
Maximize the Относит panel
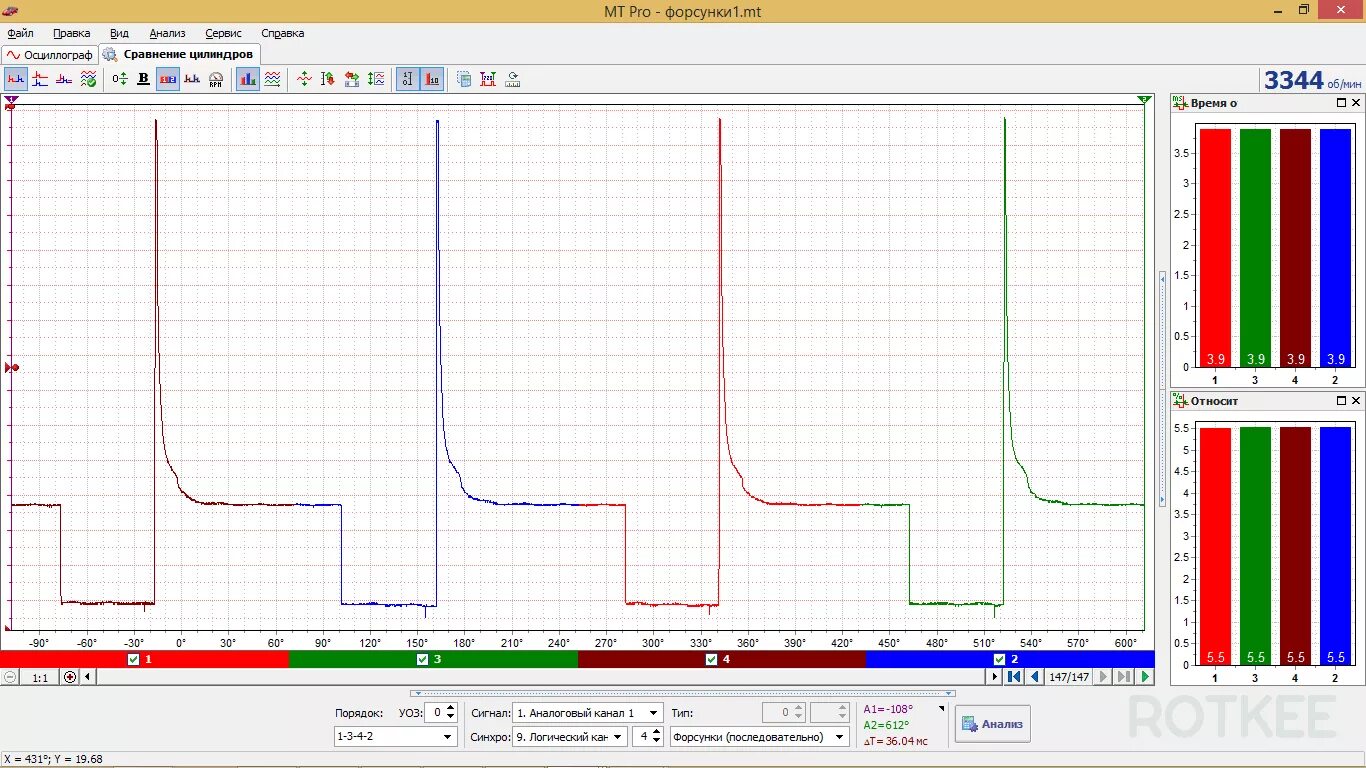tap(1341, 401)
